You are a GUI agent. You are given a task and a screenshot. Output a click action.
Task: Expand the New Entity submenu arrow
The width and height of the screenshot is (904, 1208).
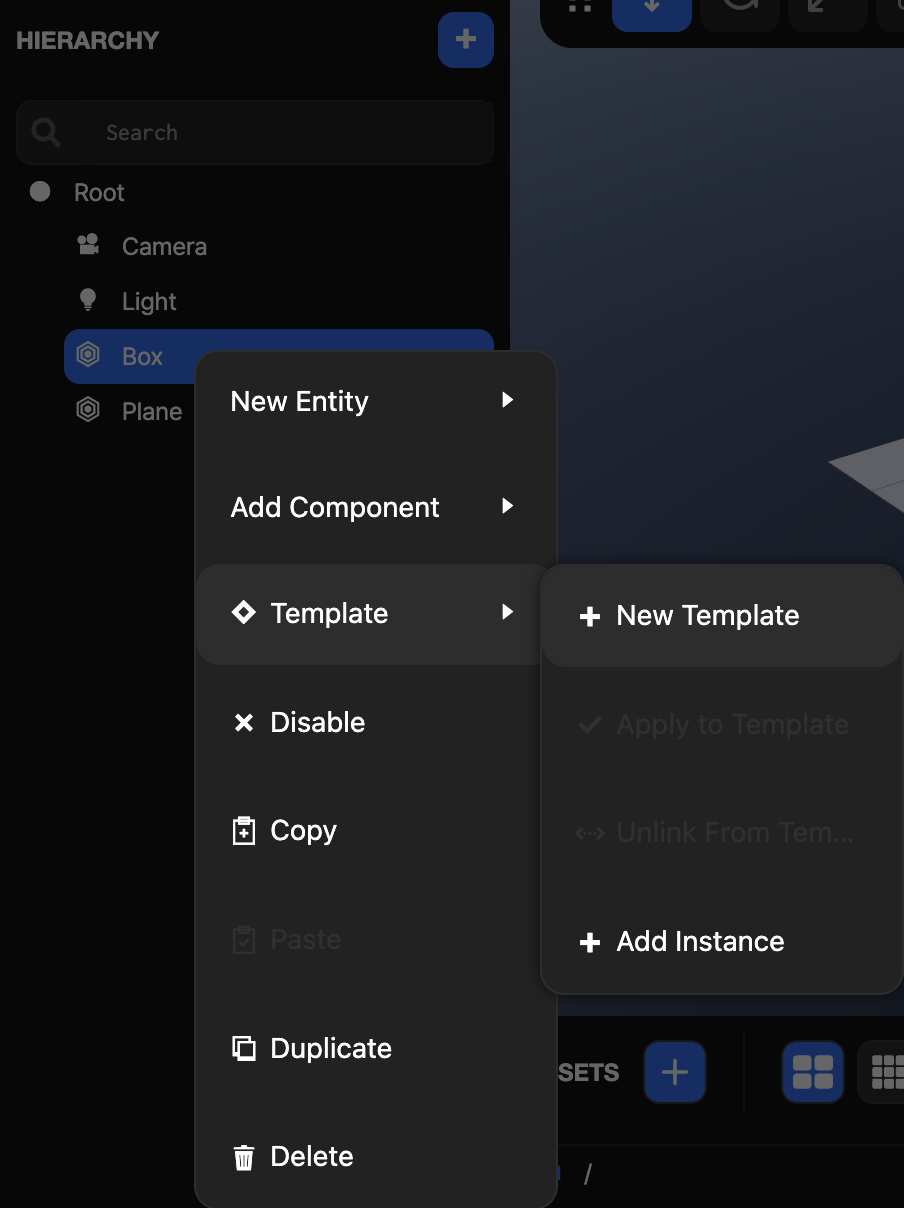pyautogui.click(x=507, y=400)
